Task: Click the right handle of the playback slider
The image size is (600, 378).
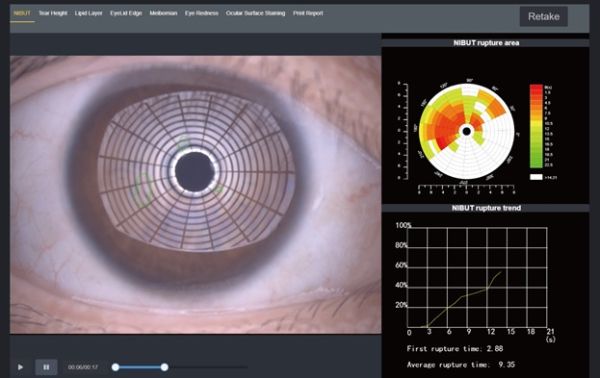Action: point(164,367)
